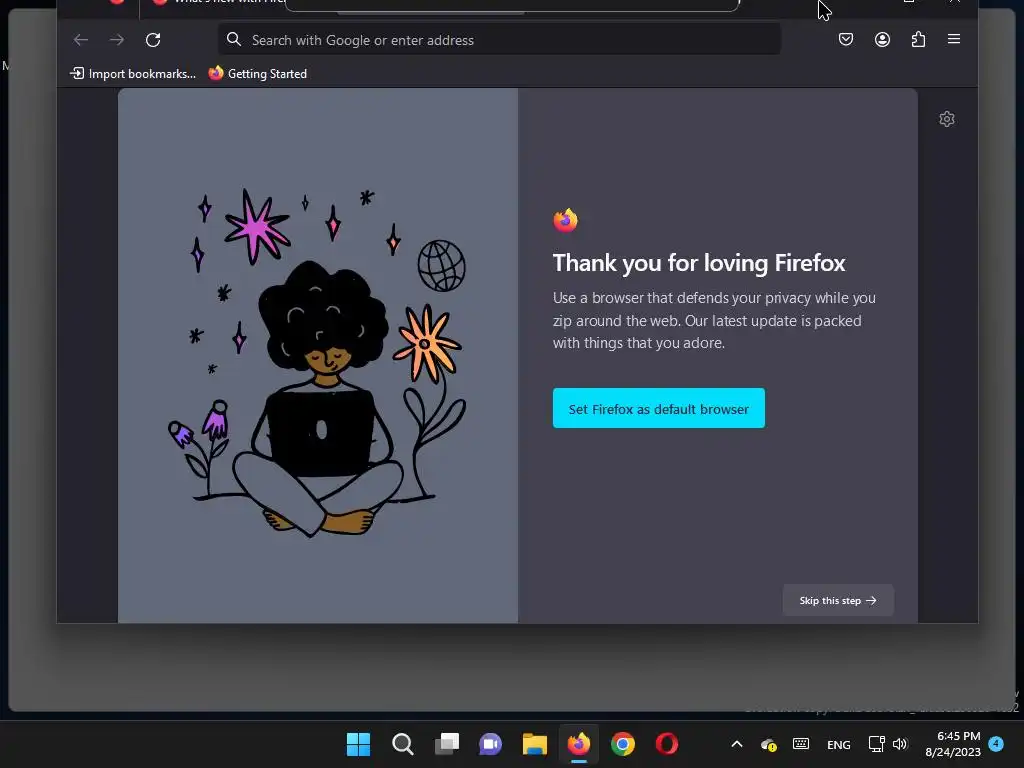Open the Firefox hamburger menu

pos(954,39)
